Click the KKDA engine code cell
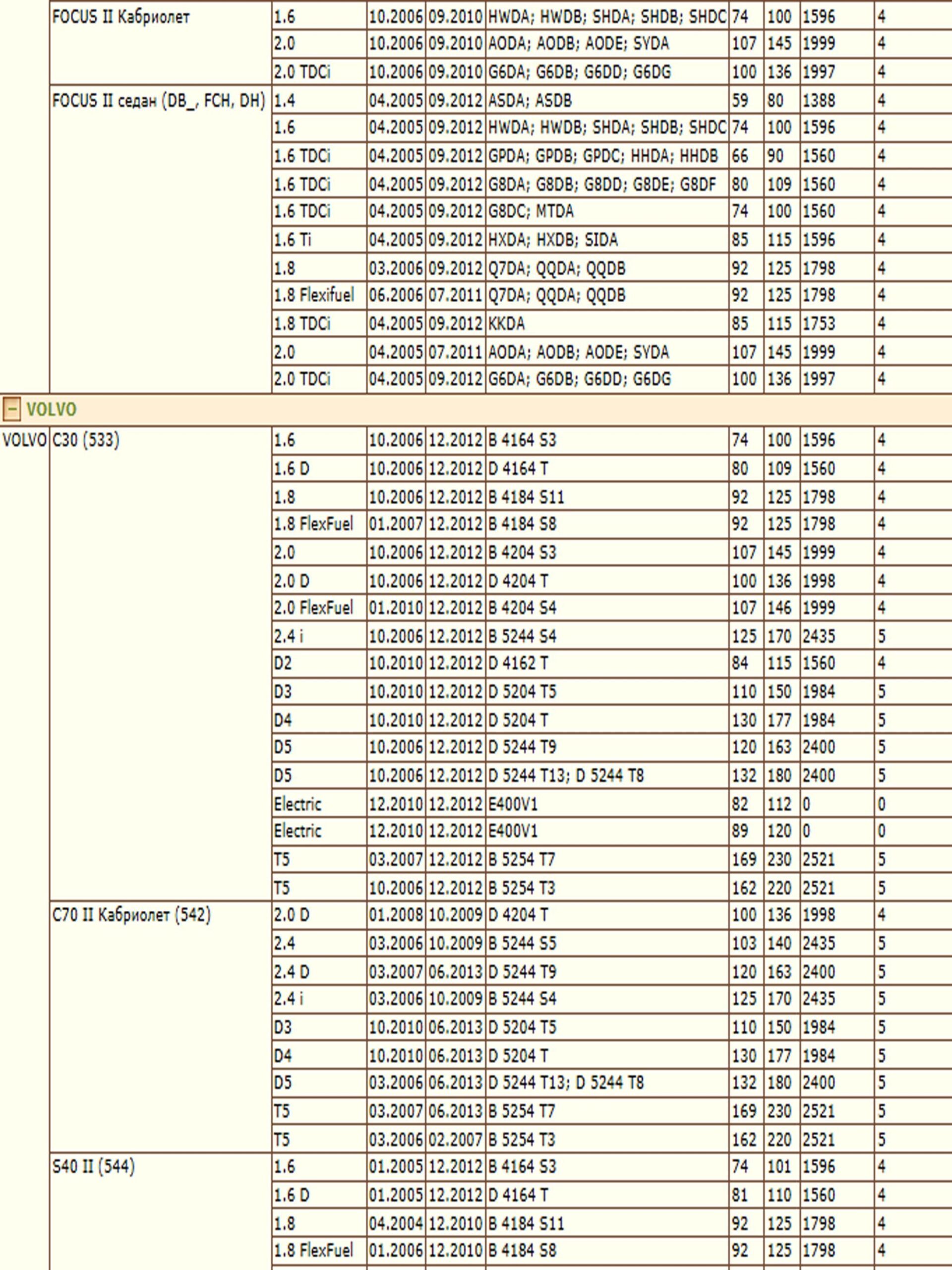The image size is (952, 1270). [x=507, y=324]
